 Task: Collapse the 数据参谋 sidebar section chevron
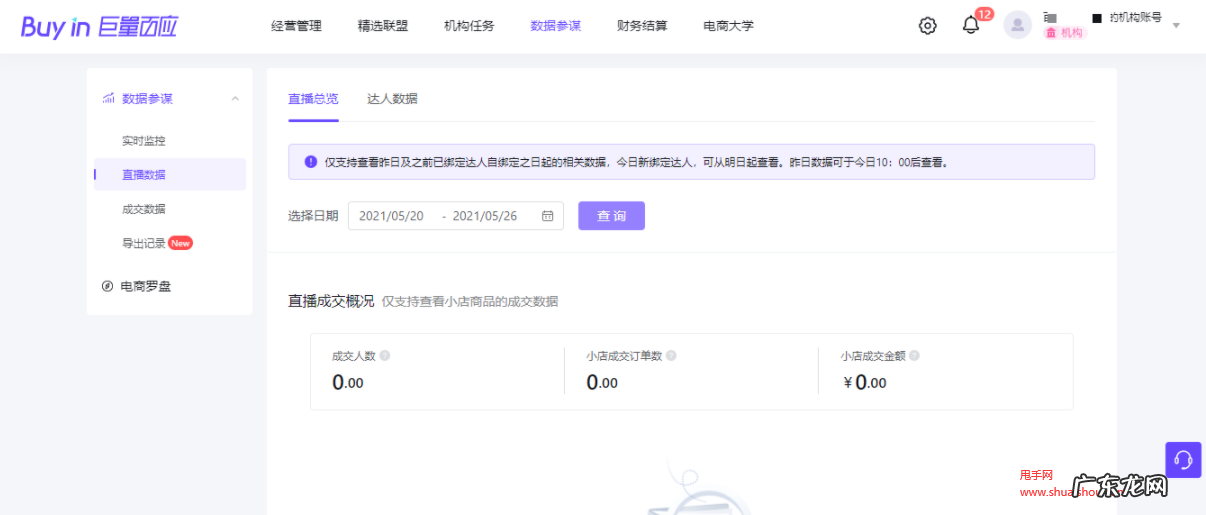pos(235,99)
